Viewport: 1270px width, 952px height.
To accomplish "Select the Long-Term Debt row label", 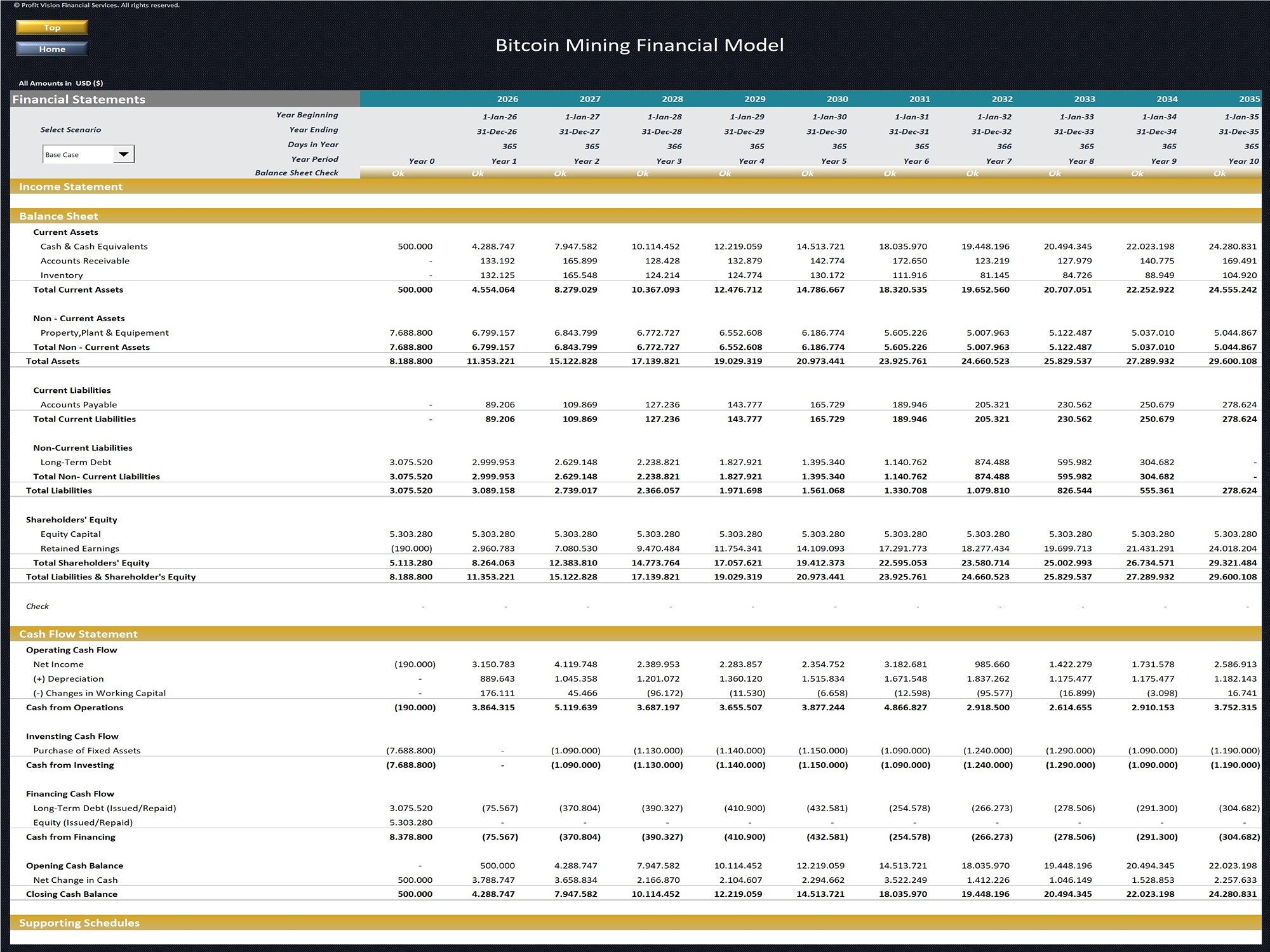I will point(76,462).
